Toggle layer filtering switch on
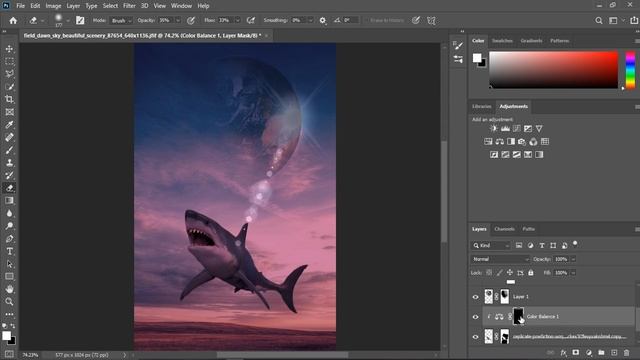 point(575,244)
